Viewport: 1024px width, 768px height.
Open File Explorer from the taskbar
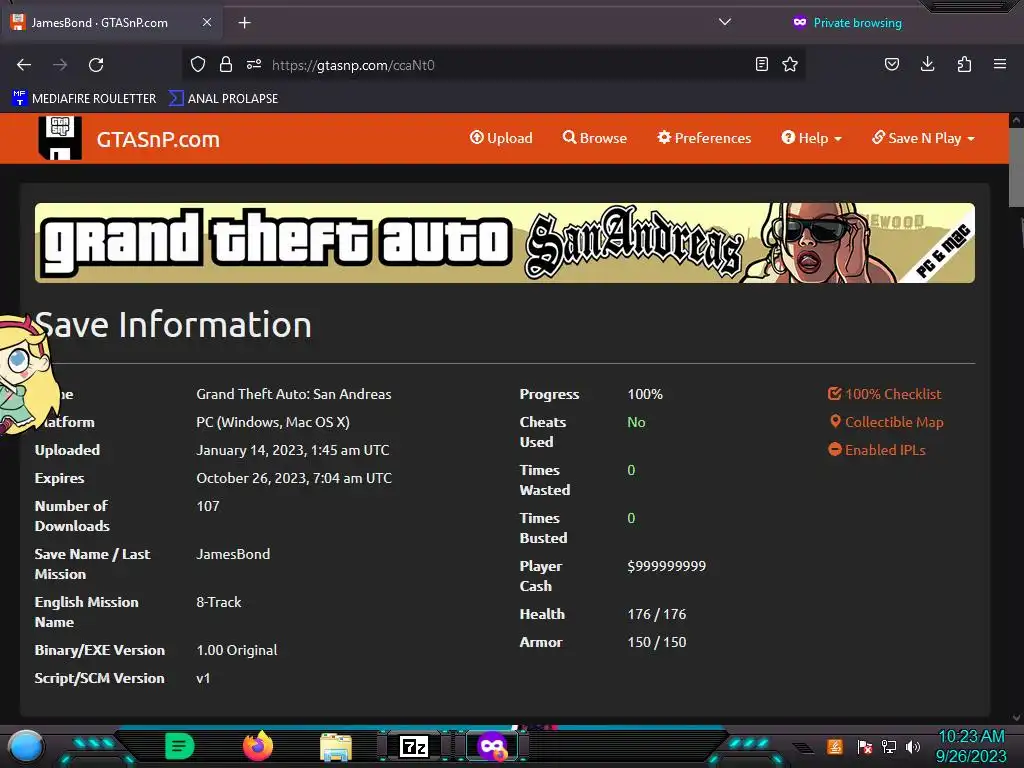336,746
